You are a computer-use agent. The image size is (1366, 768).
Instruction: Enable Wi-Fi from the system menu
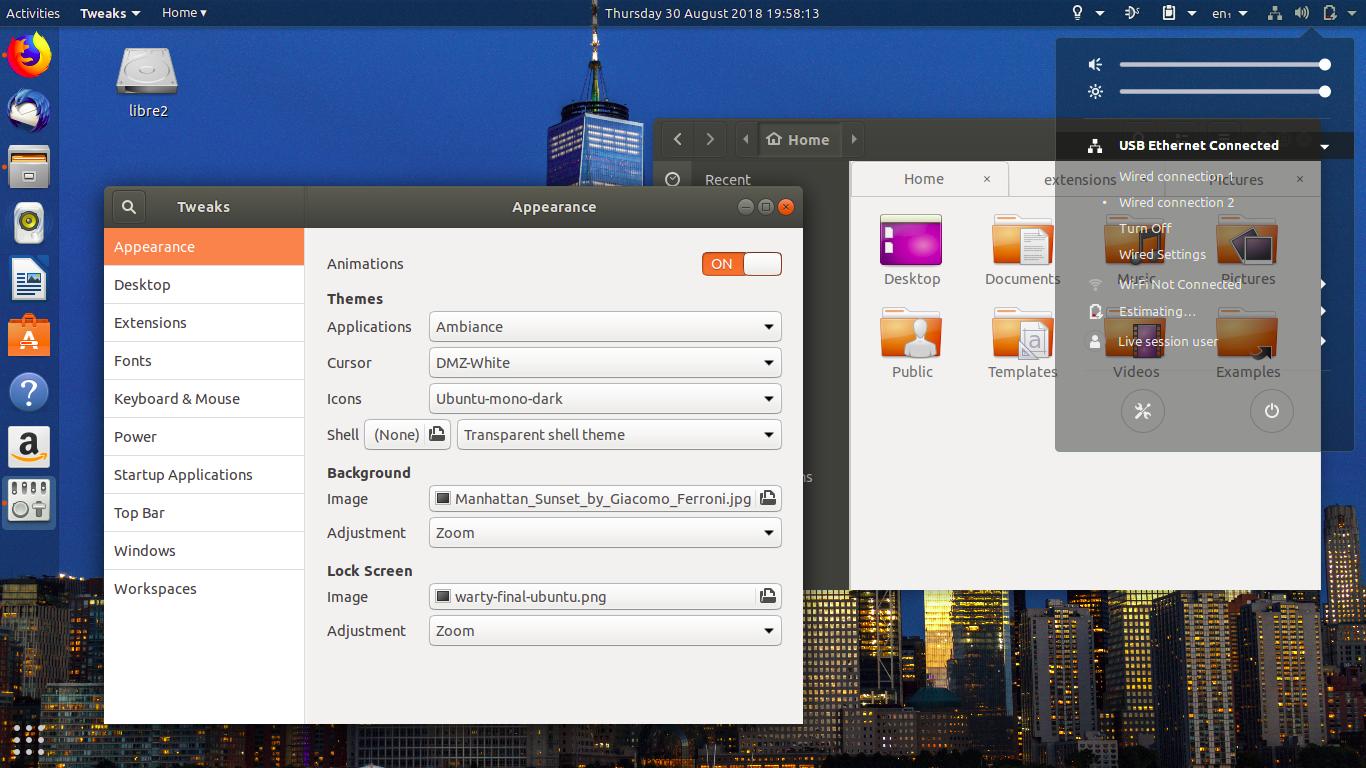pos(1179,284)
